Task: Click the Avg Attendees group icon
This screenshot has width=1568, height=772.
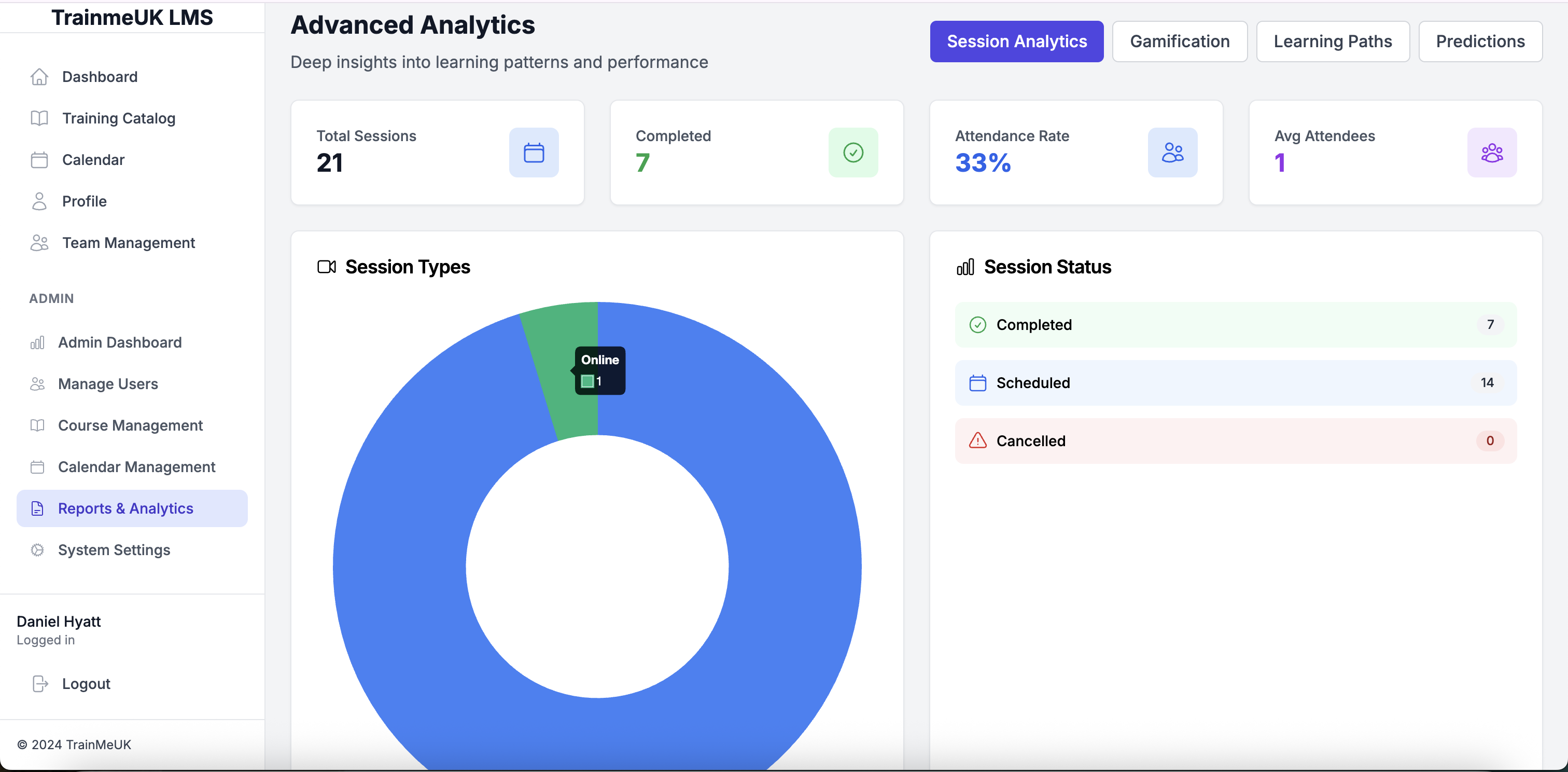Action: coord(1492,152)
